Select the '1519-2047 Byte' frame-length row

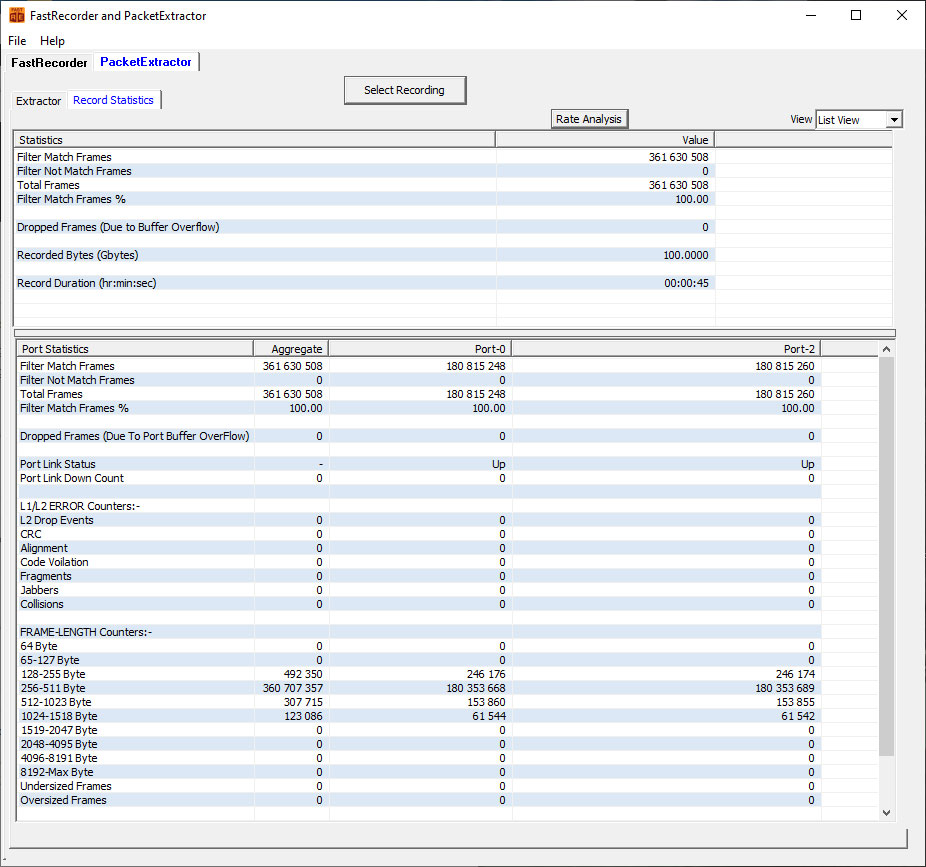419,730
